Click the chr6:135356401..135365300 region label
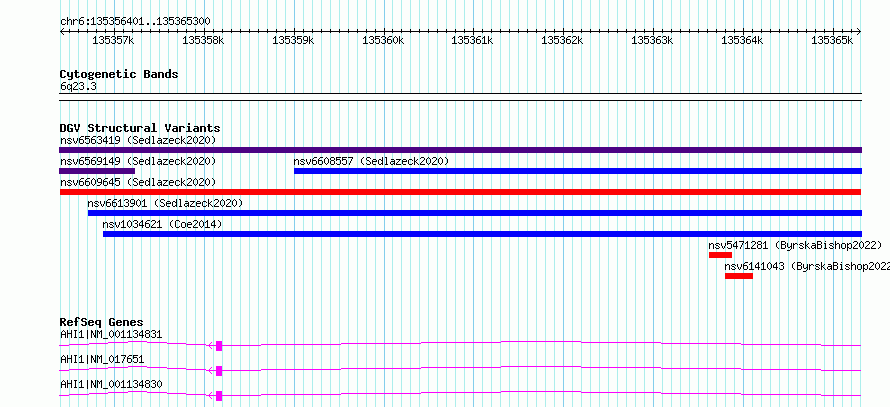 (135, 22)
